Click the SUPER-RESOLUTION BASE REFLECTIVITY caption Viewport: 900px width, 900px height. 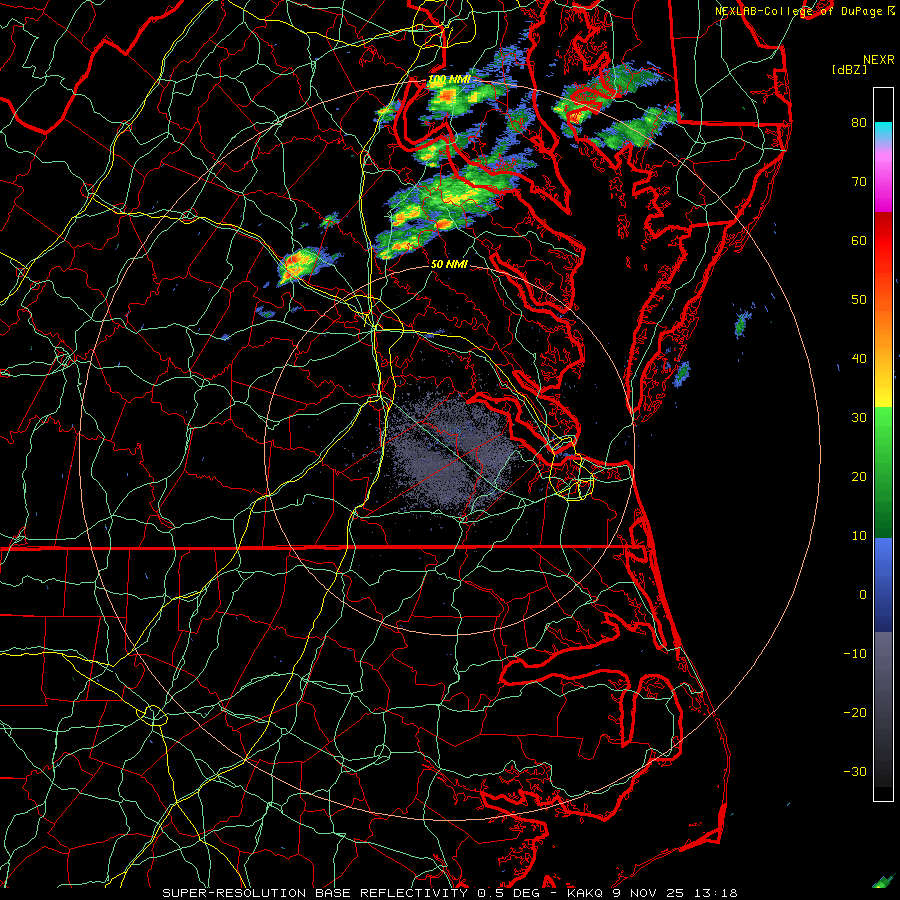coord(315,893)
